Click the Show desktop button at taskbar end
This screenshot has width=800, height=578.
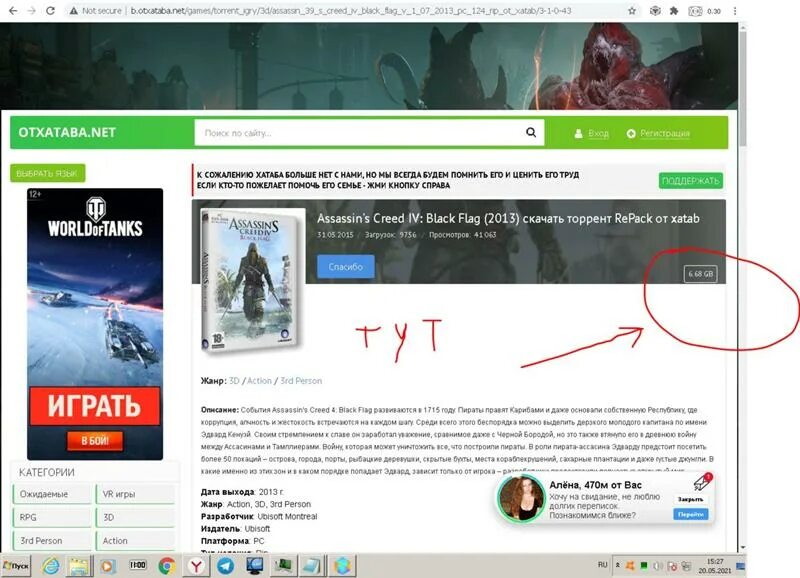(x=741, y=566)
